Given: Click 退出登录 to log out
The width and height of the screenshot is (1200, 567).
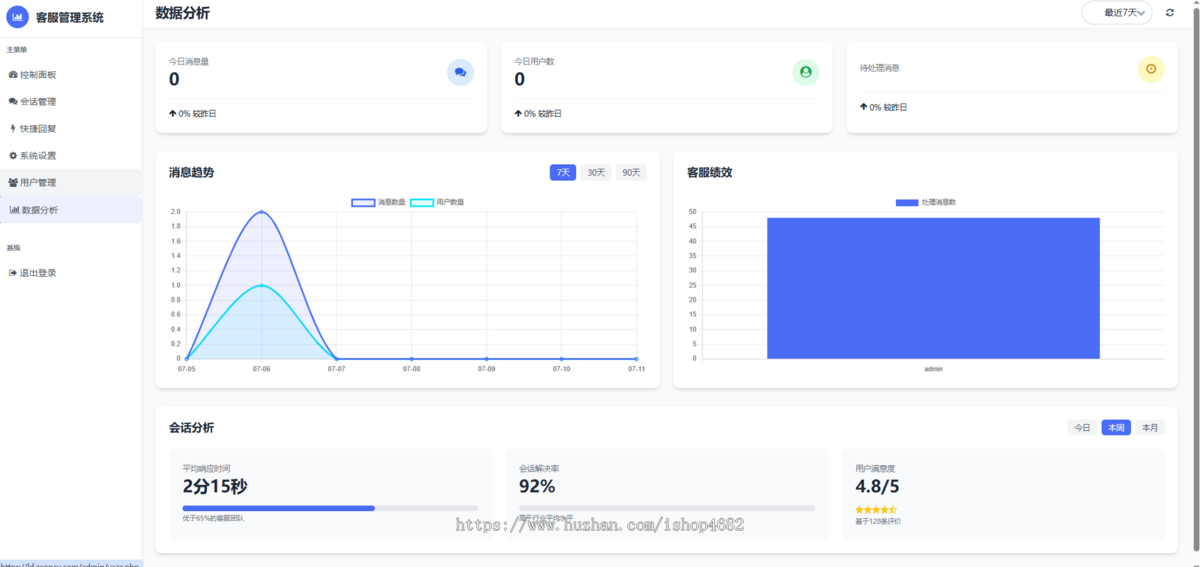Looking at the screenshot, I should (71, 273).
